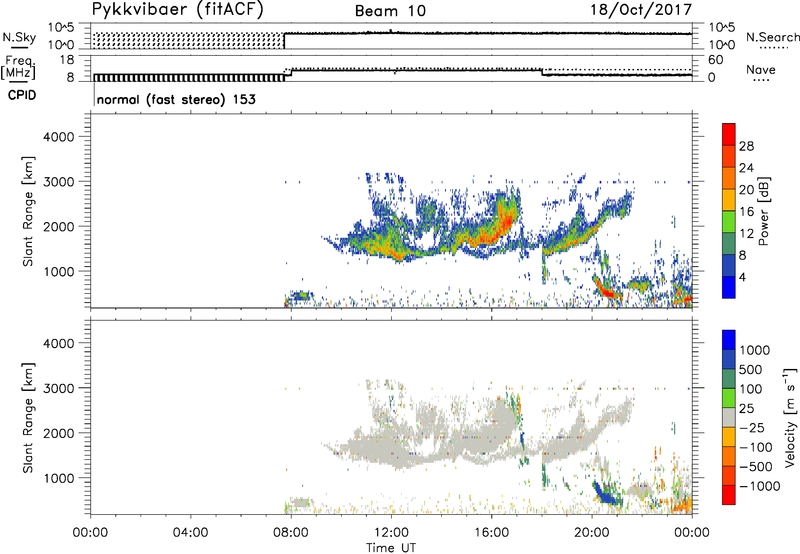Click the 'N.Sky' axis label
The width and height of the screenshot is (800, 554).
19,38
